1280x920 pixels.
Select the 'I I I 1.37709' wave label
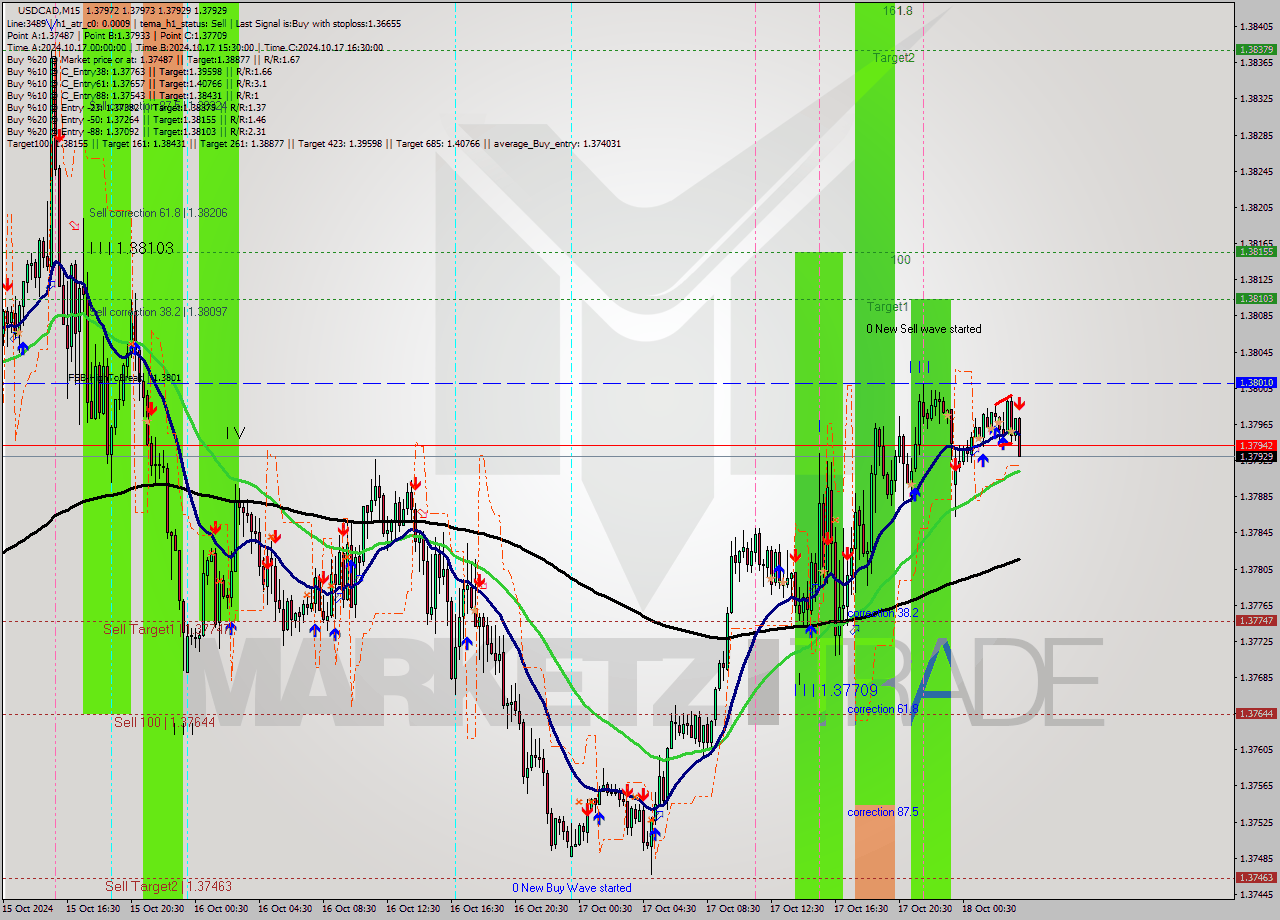836,690
